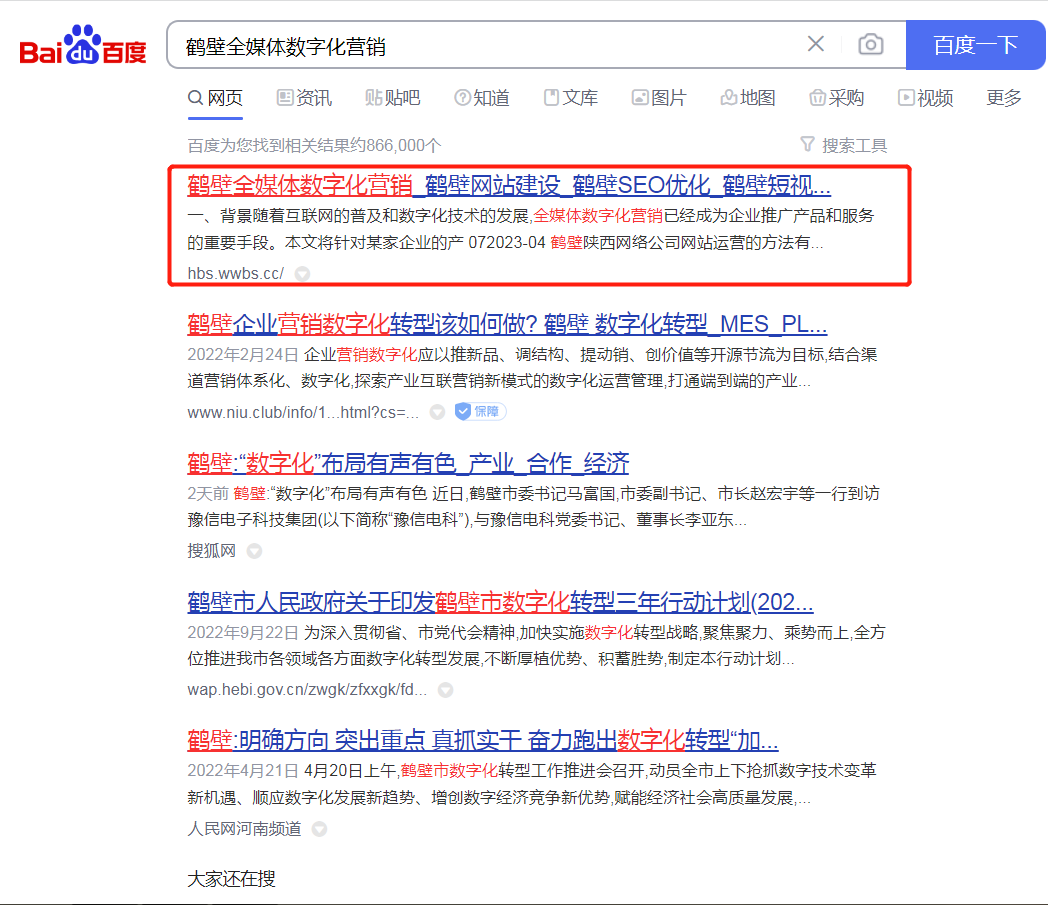
Task: Open the 视频 tab
Action: (926, 98)
